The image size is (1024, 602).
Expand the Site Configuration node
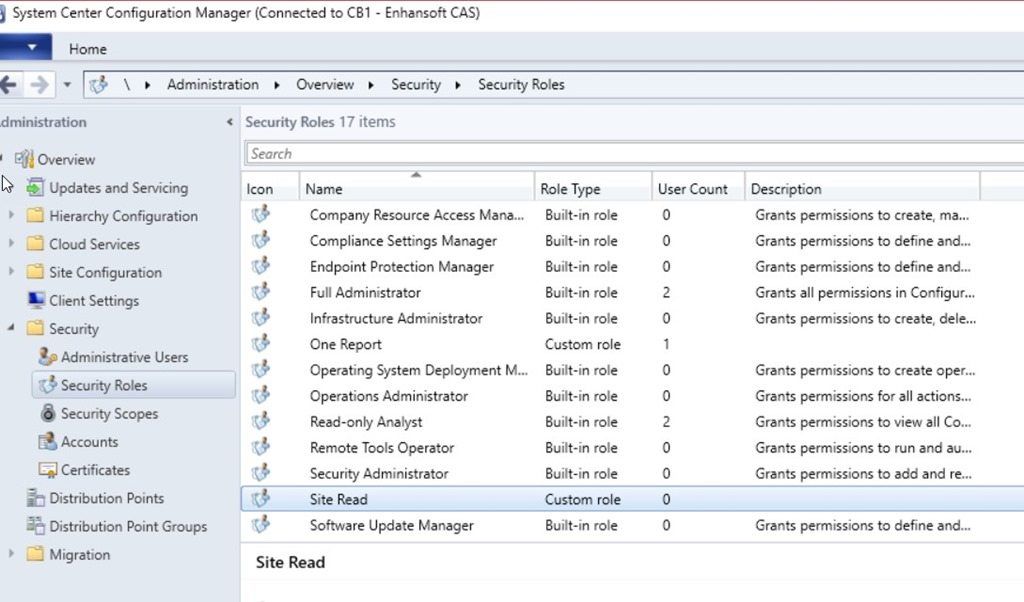(x=11, y=271)
